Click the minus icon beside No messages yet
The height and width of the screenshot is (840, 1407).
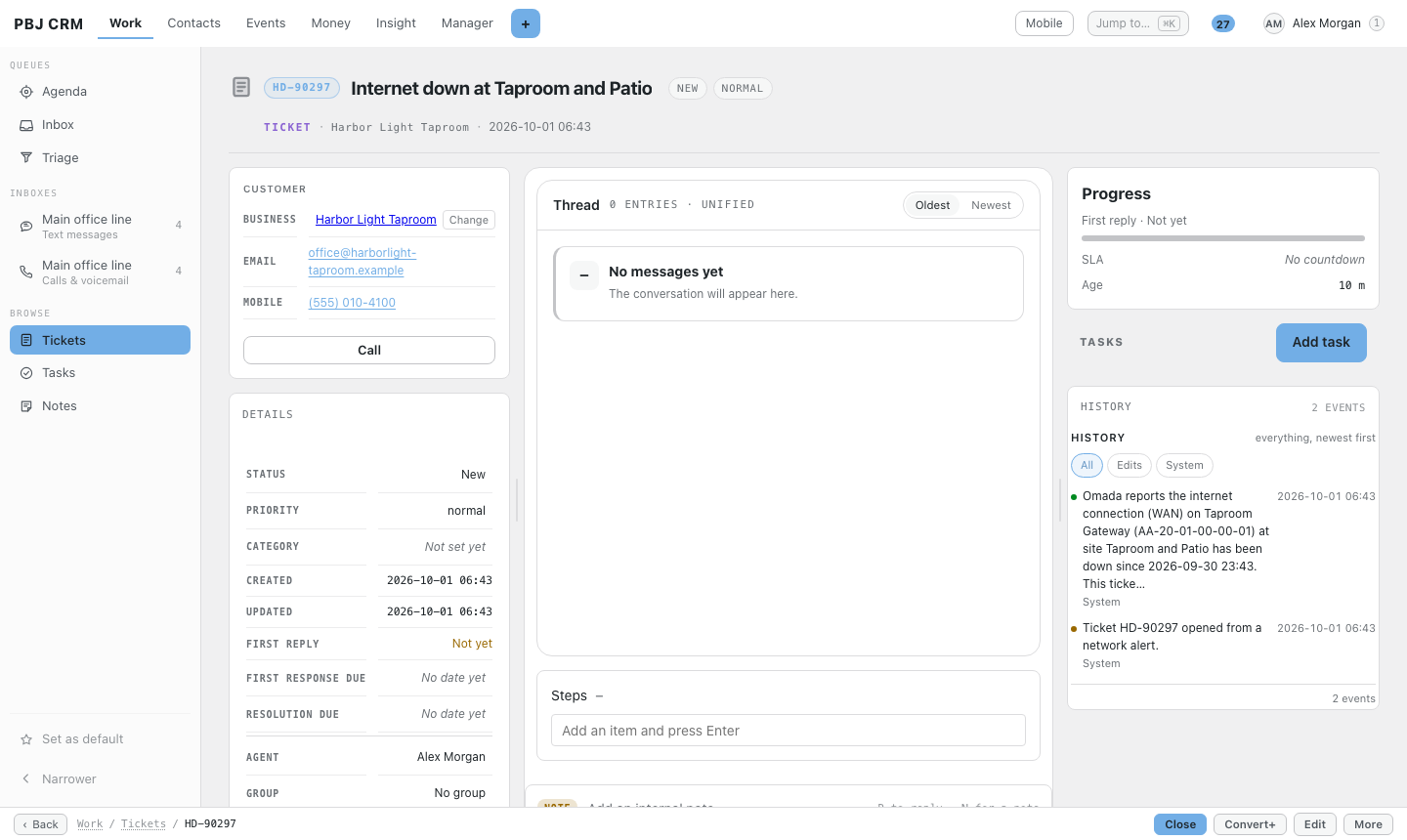584,275
